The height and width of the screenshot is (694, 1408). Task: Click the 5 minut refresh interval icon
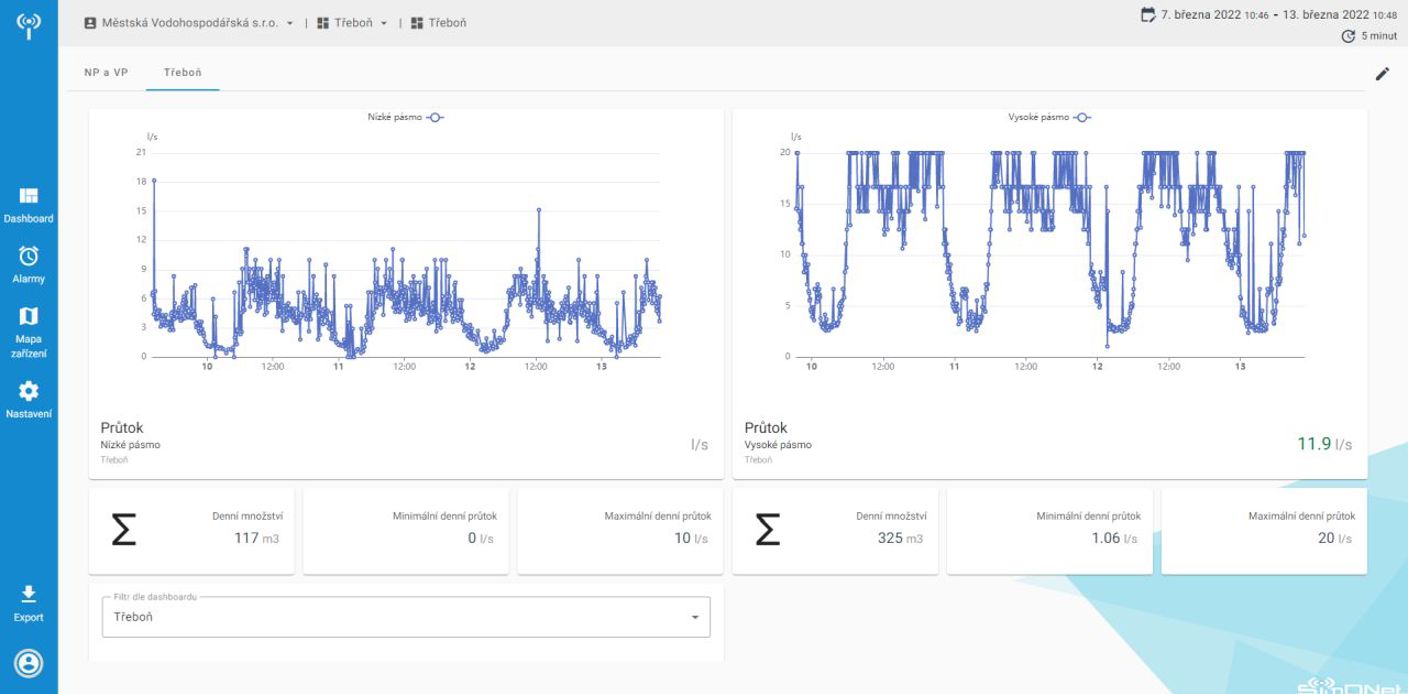point(1348,36)
